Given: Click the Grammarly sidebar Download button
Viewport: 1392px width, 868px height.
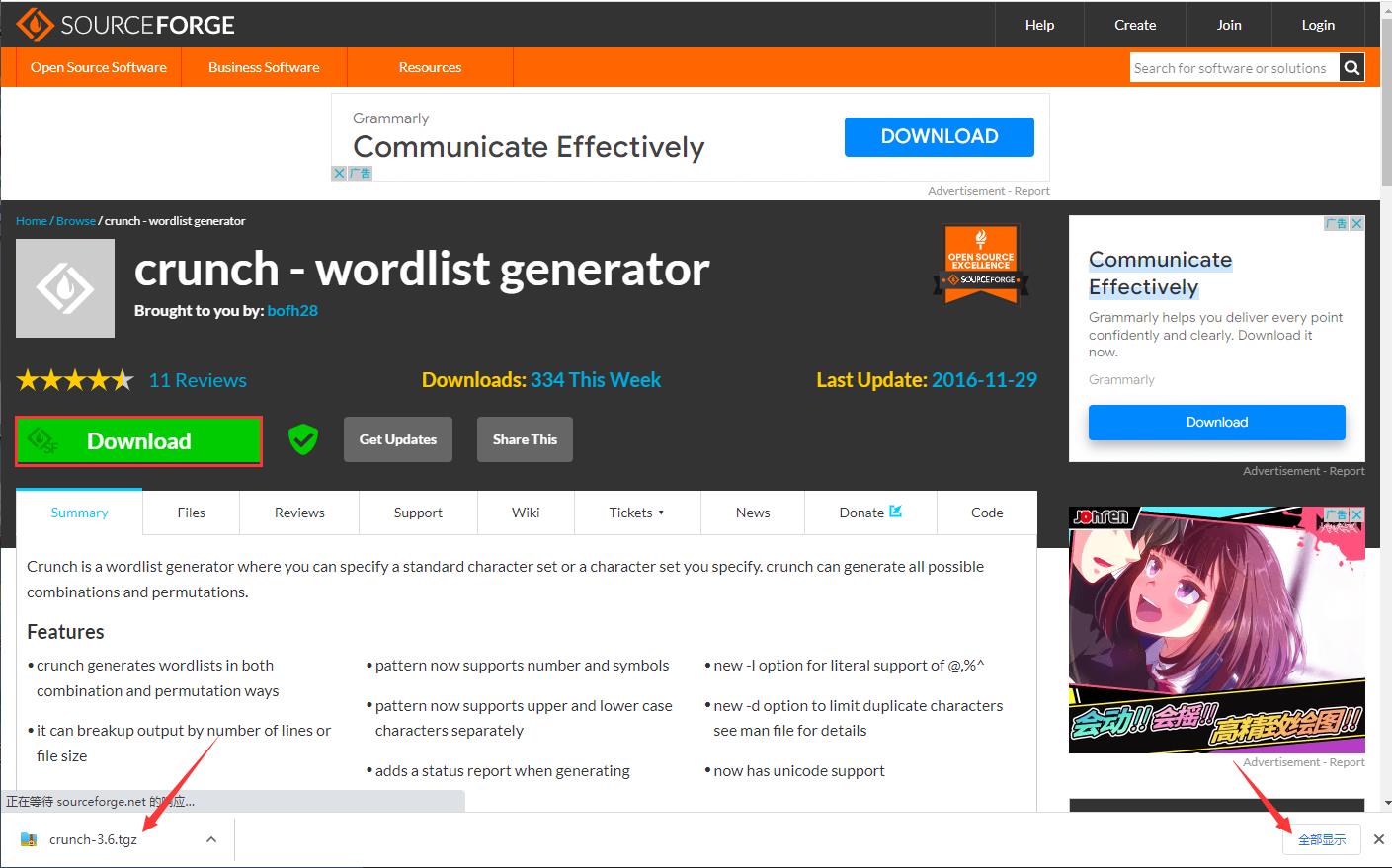Looking at the screenshot, I should click(1217, 422).
